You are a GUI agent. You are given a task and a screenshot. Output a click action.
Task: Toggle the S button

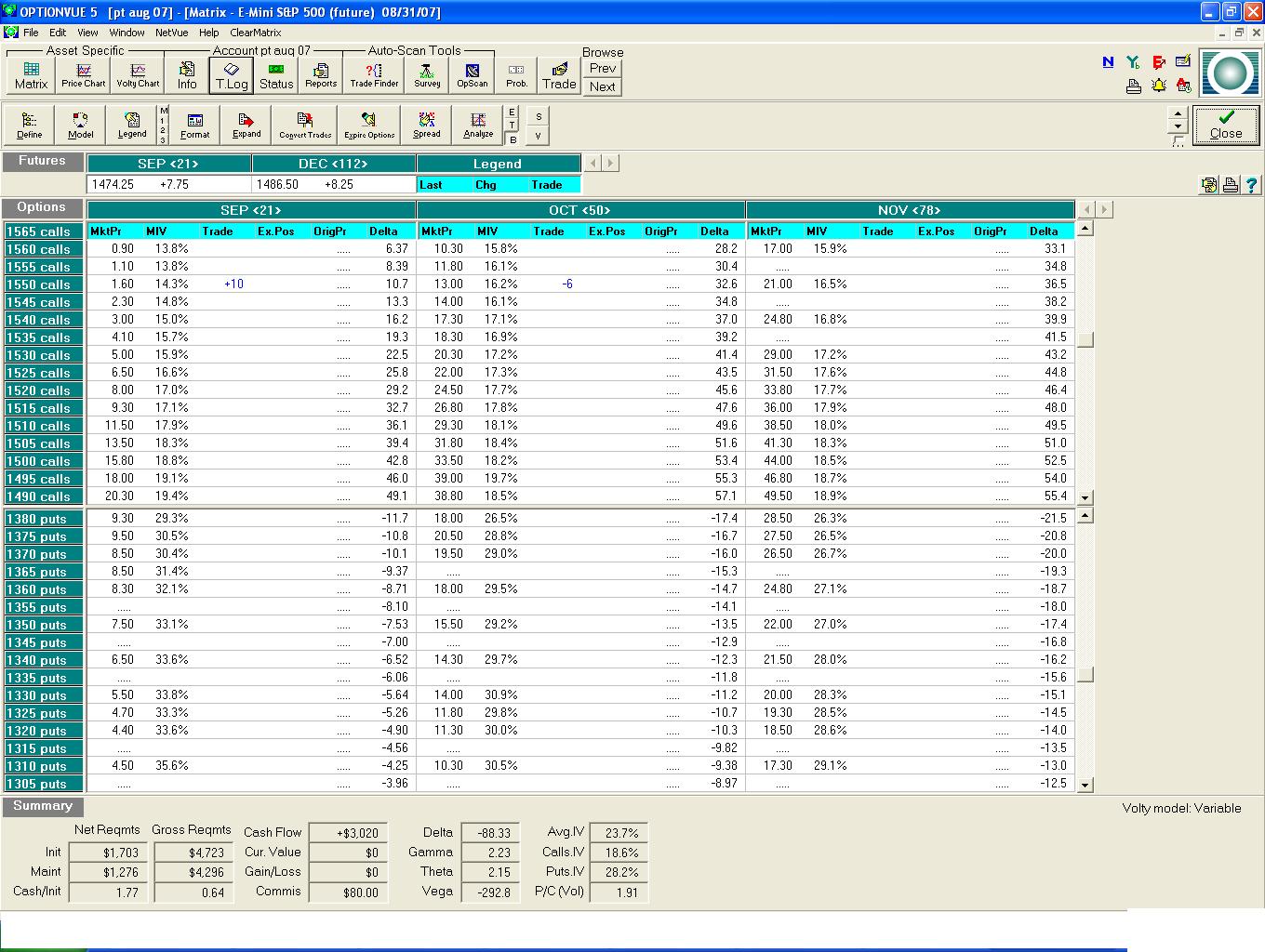click(x=539, y=116)
